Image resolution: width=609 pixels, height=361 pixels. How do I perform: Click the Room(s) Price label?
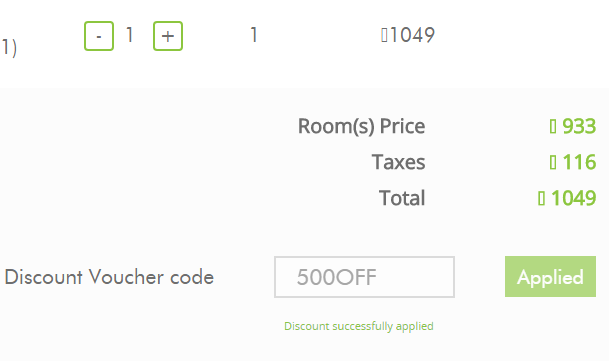[x=361, y=126]
